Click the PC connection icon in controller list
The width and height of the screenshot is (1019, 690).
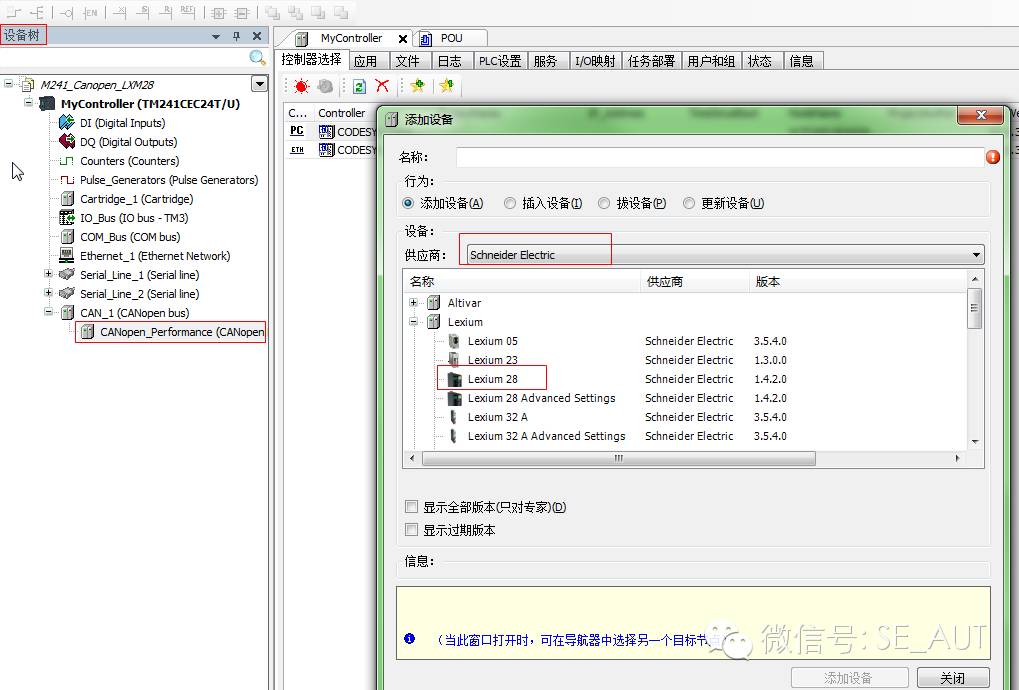(297, 131)
